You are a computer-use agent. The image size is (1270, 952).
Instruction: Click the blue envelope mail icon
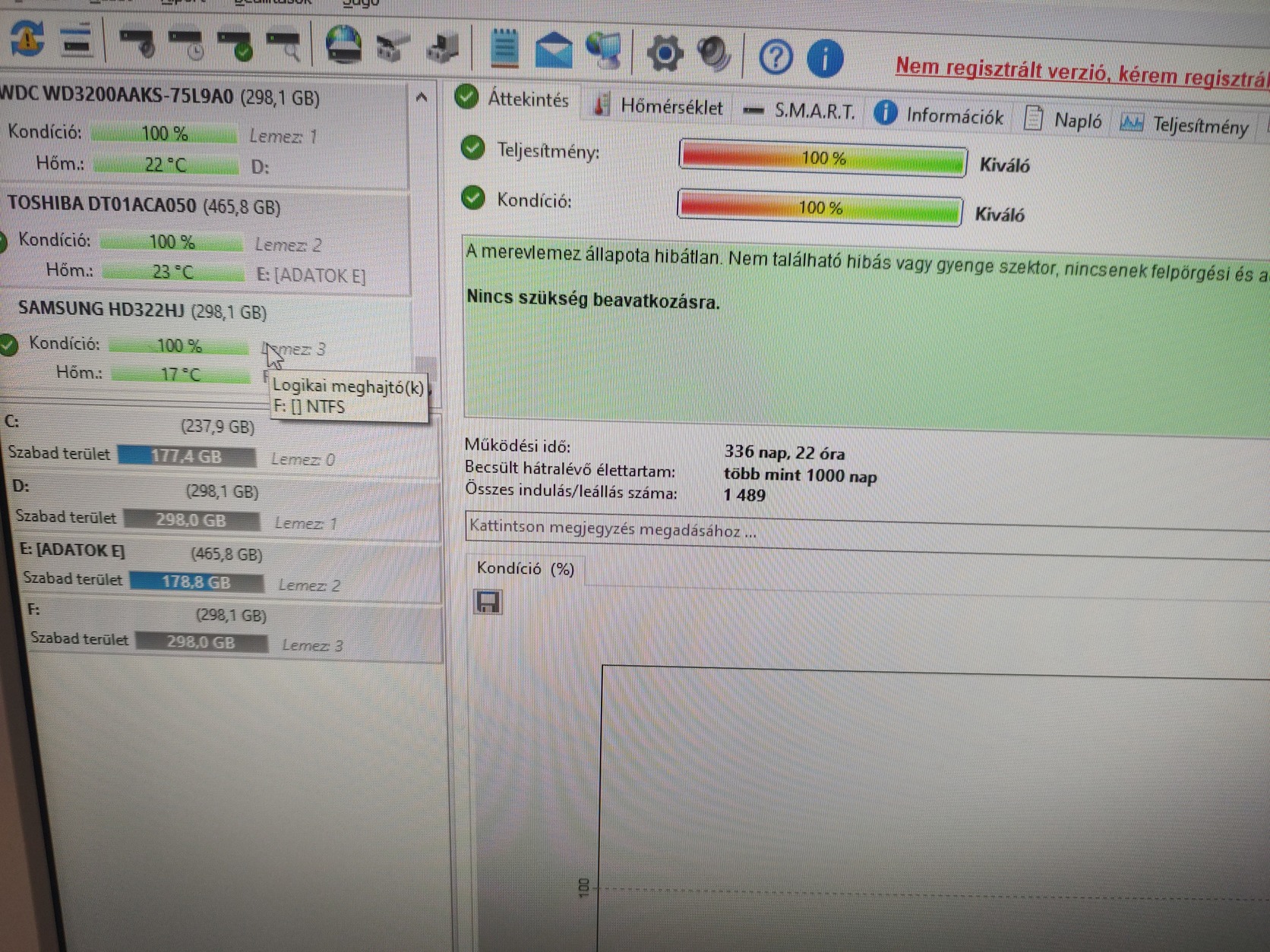point(554,50)
